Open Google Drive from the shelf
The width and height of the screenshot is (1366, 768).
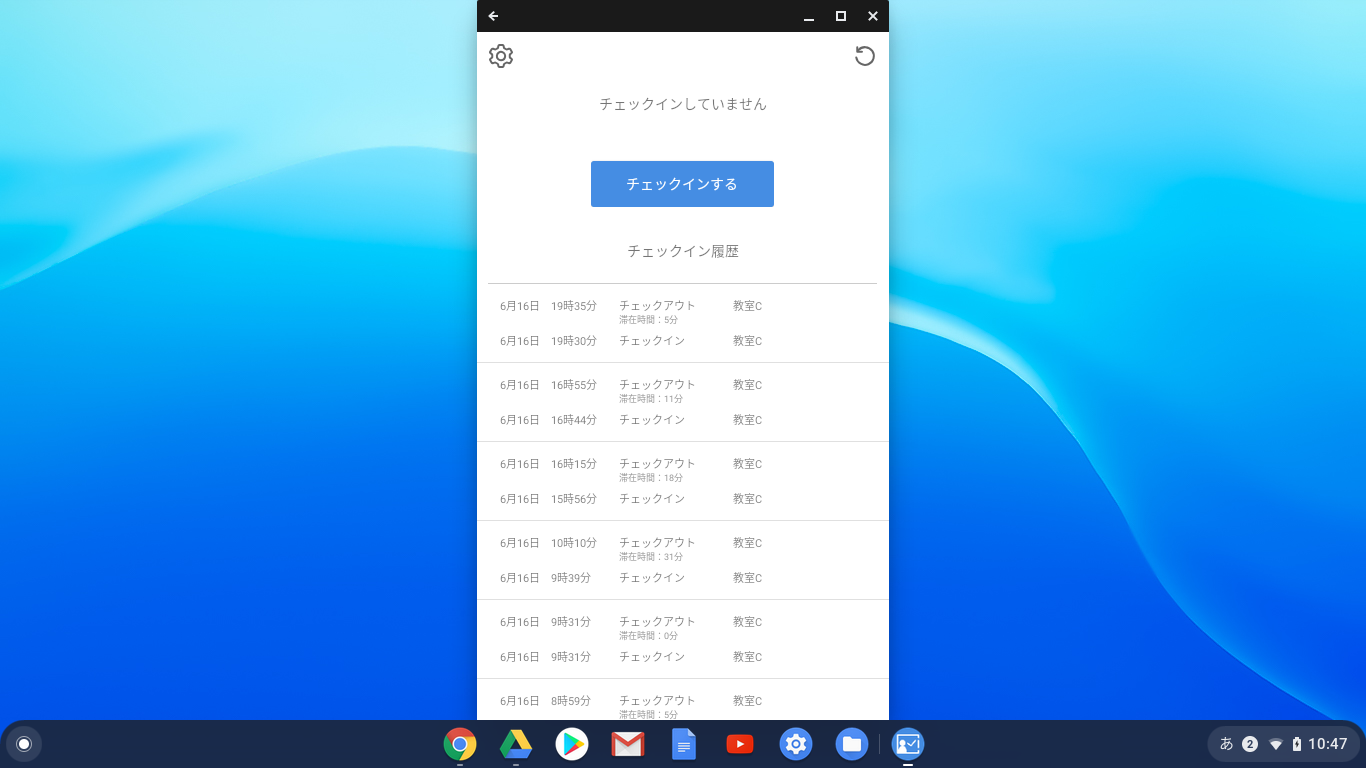[x=516, y=744]
